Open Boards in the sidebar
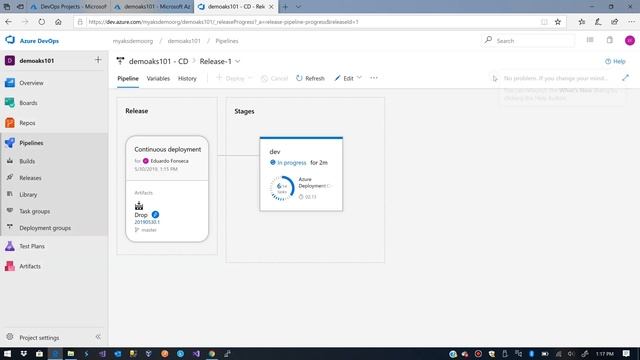The image size is (640, 360). tap(28, 103)
